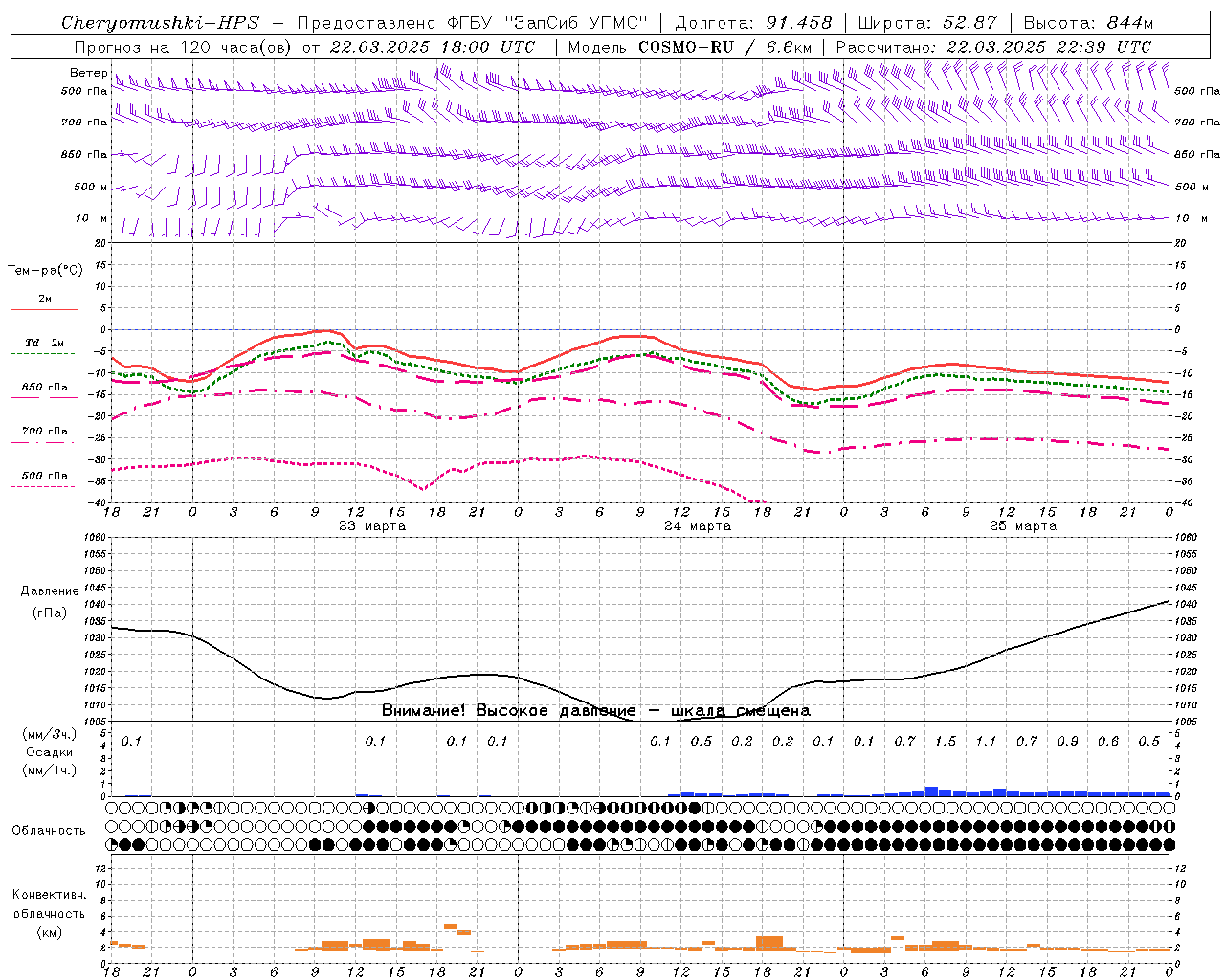This screenshot has height=980, width=1225.
Task: Click the left '500 м' wind level label
Action: pos(91,187)
